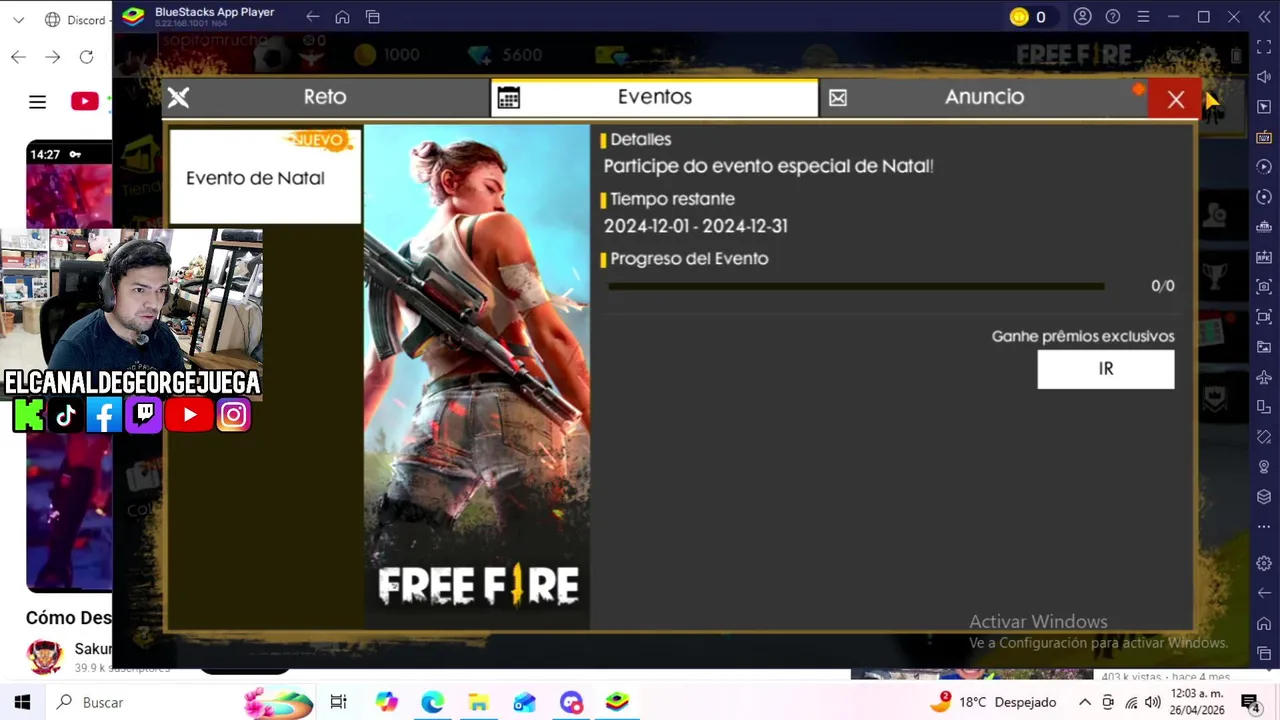
Task: Close the events dialog with the red X
Action: click(x=1175, y=99)
